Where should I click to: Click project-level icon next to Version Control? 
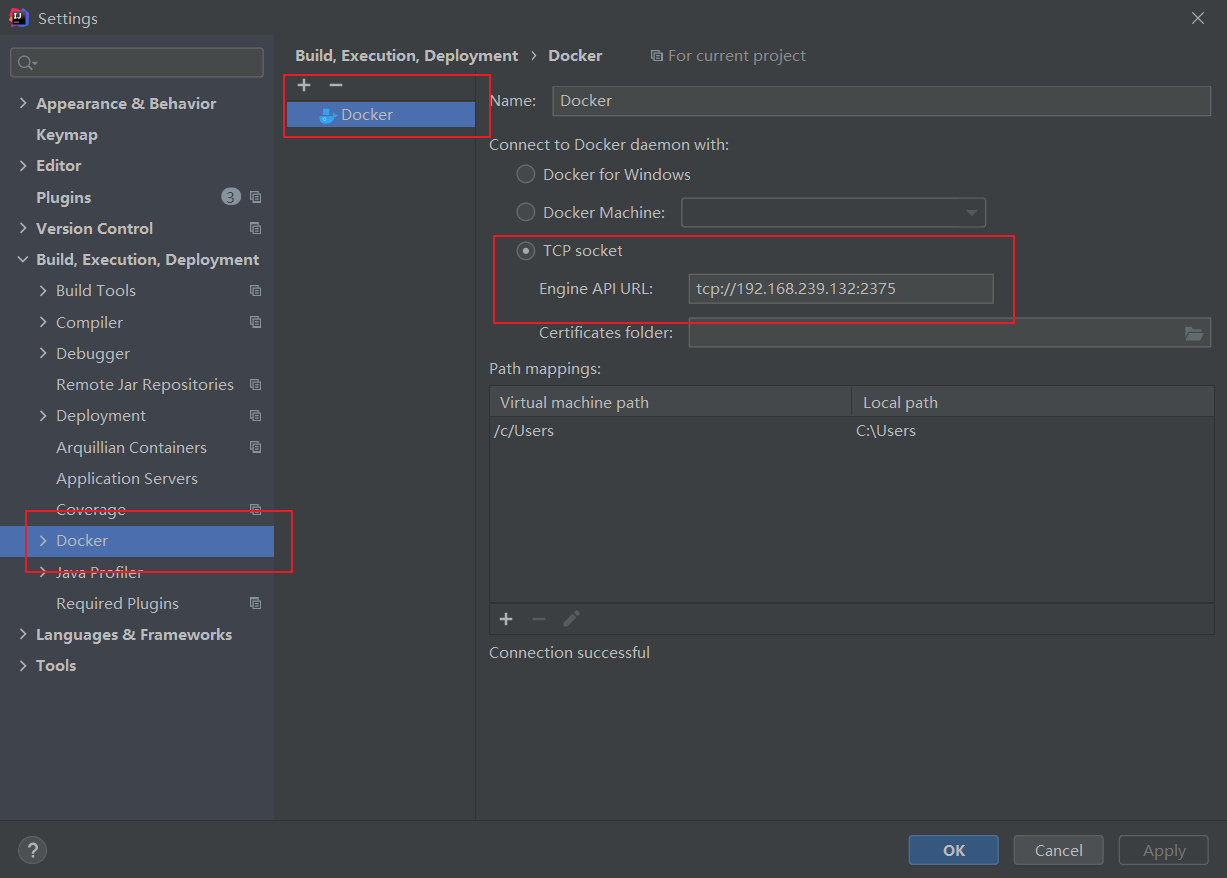[x=255, y=228]
